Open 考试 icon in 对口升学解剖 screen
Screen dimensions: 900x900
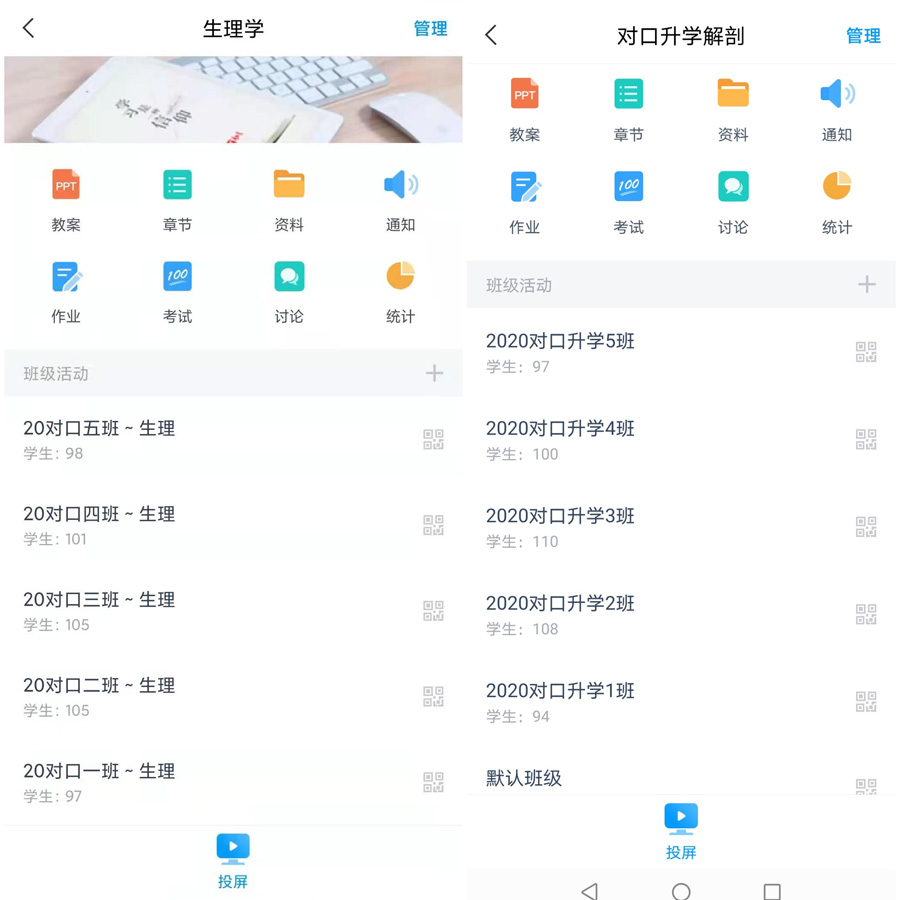point(628,187)
